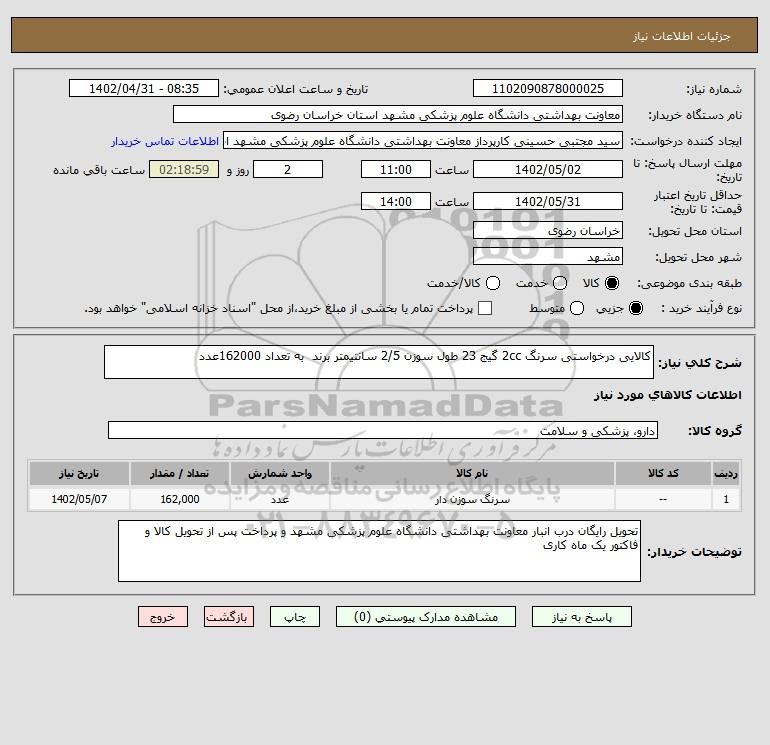Select the جزیی purchase type radio
770x745 pixels.
coord(635,308)
